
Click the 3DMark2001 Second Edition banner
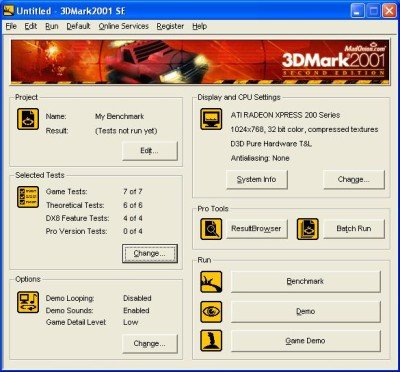[x=200, y=62]
